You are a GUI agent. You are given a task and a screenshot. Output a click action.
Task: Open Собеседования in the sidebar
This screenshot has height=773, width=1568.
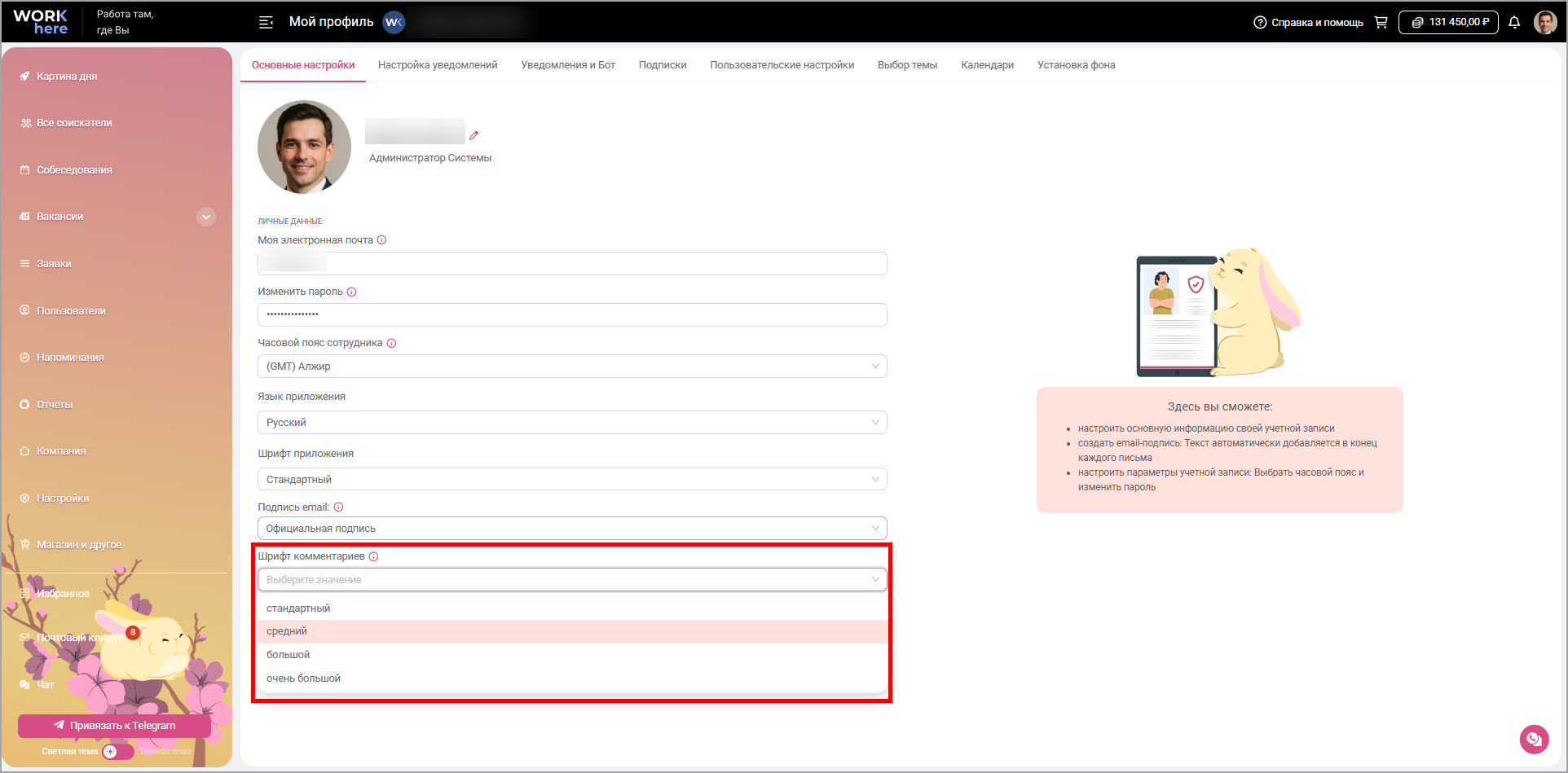tap(74, 170)
